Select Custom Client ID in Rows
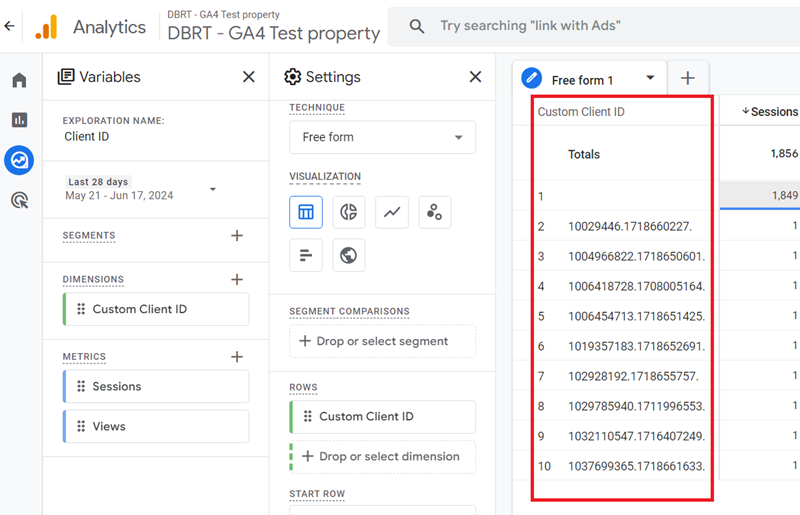Screen dimensions: 800x515 click(382, 416)
